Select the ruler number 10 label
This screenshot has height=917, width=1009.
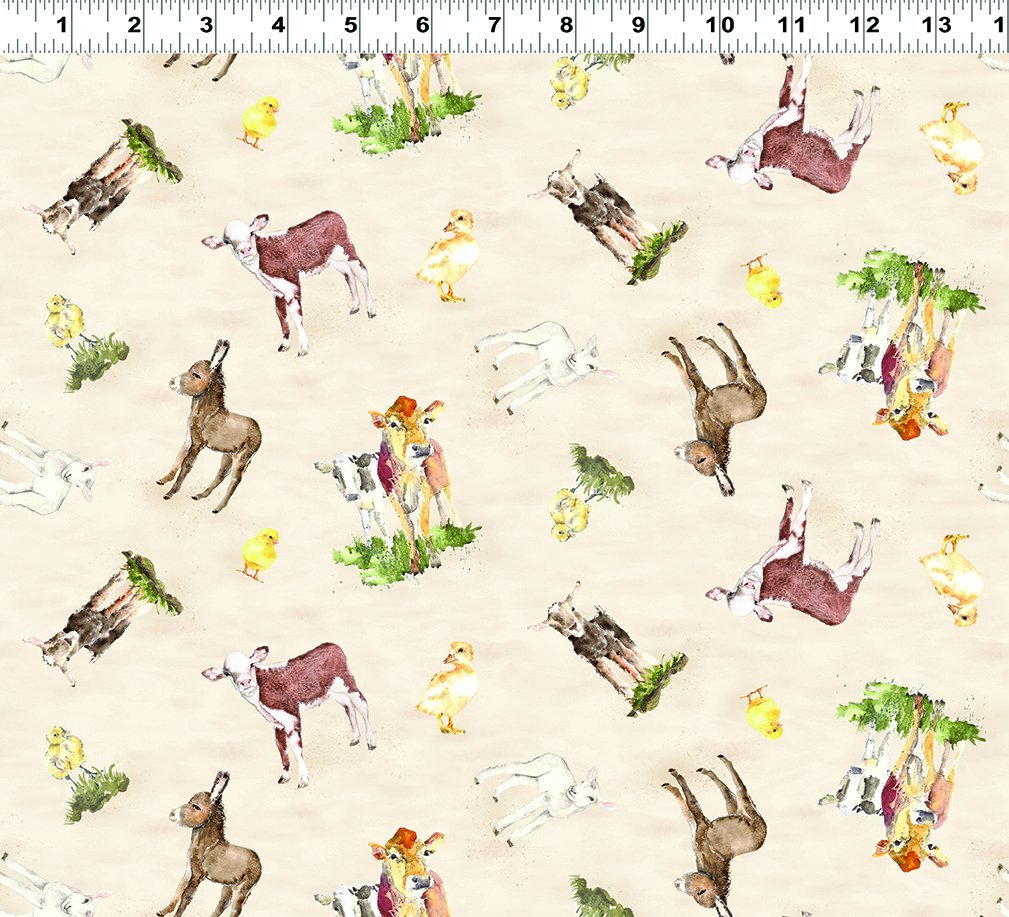click(719, 25)
